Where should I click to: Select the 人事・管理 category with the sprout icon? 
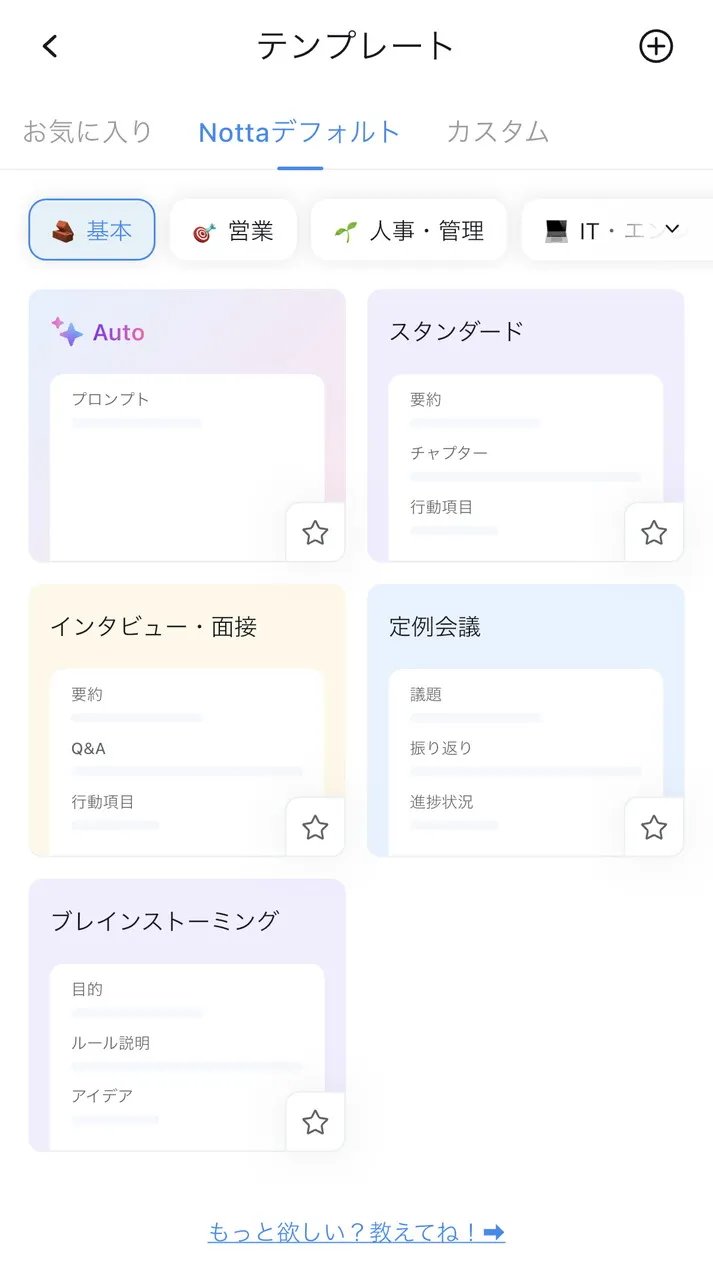[x=408, y=230]
